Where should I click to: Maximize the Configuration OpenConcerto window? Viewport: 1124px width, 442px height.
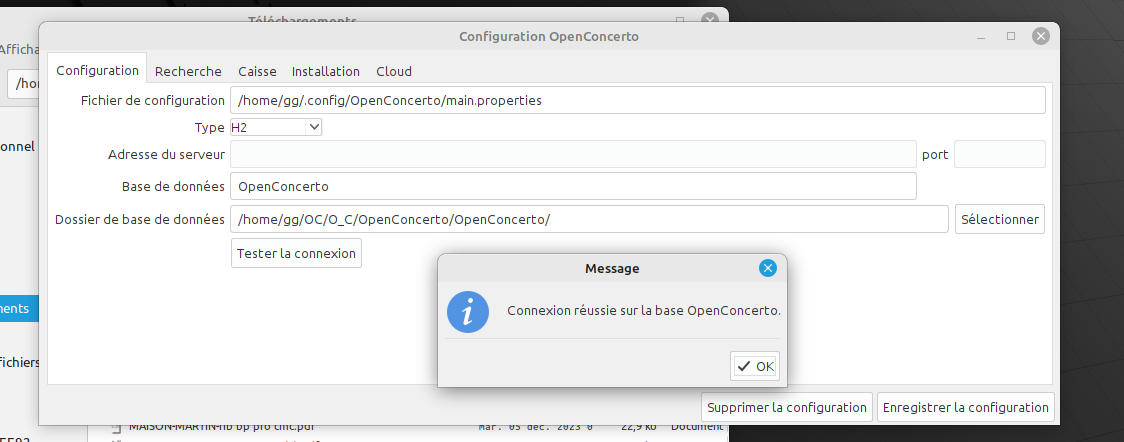1011,36
